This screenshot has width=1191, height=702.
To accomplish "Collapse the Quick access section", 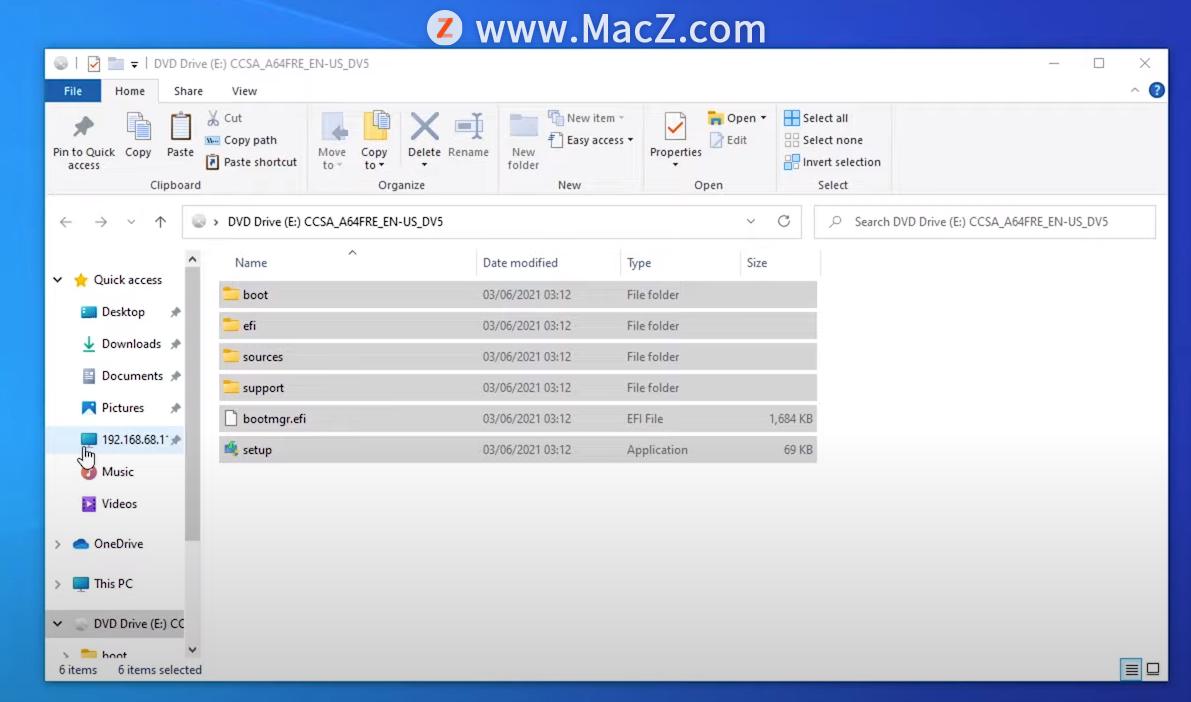I will 57,279.
